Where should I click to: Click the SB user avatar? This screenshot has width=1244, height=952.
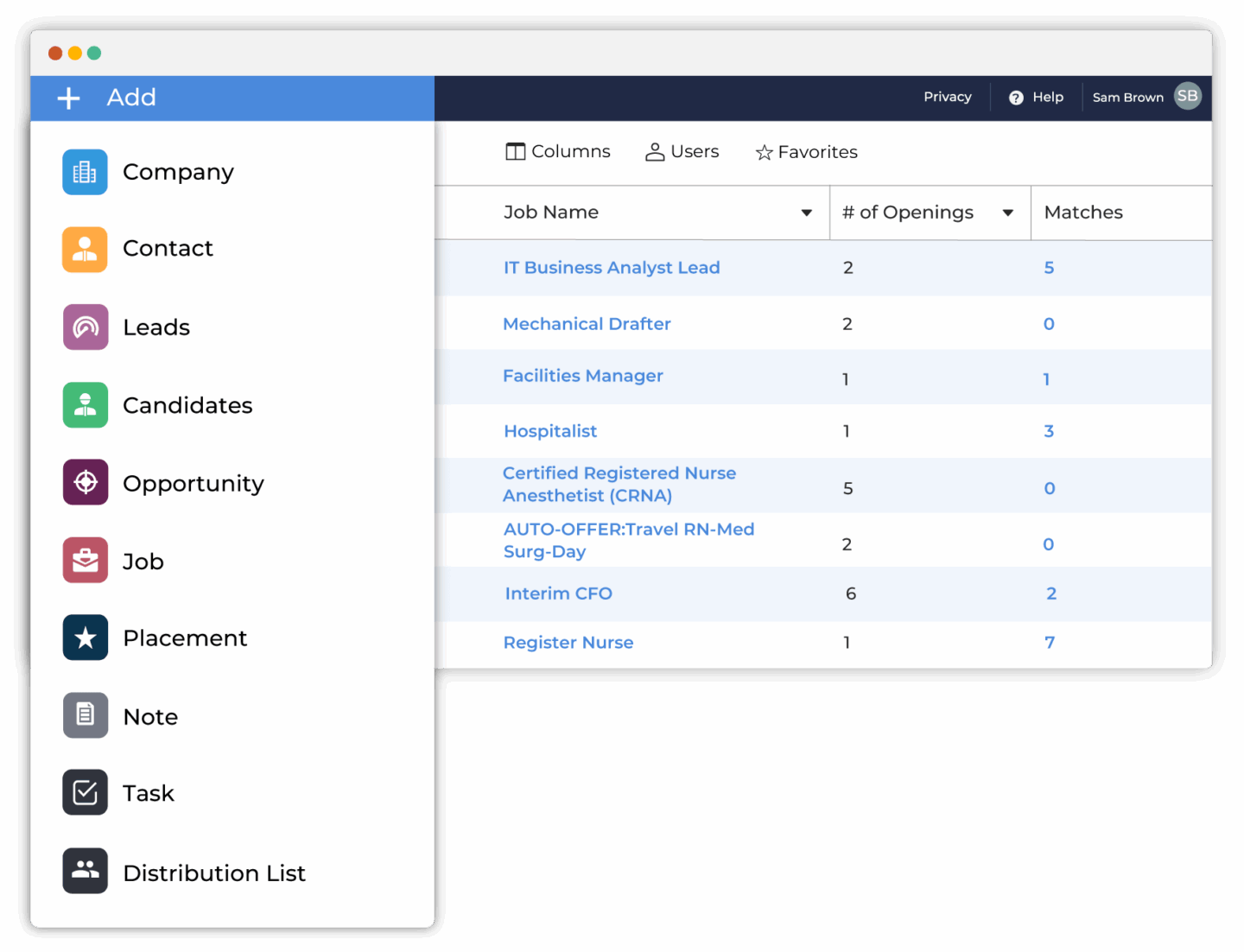click(x=1188, y=96)
